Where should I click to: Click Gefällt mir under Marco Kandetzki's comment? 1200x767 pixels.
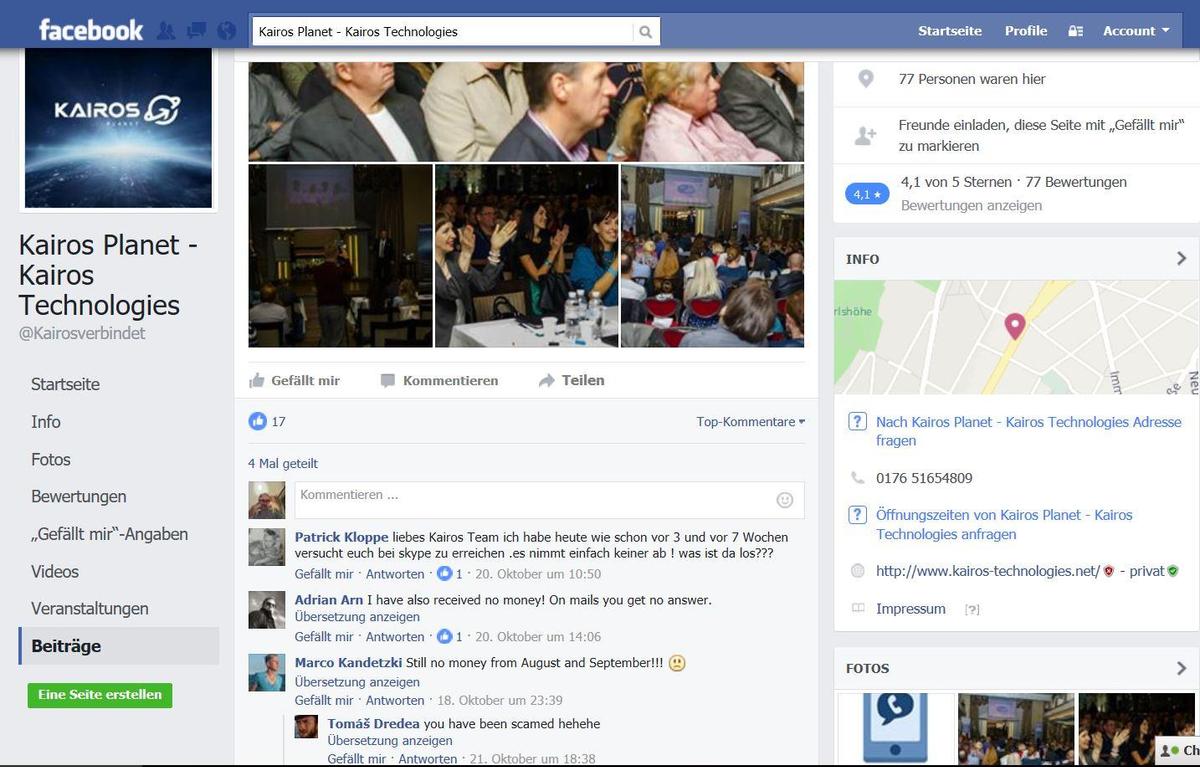point(324,700)
